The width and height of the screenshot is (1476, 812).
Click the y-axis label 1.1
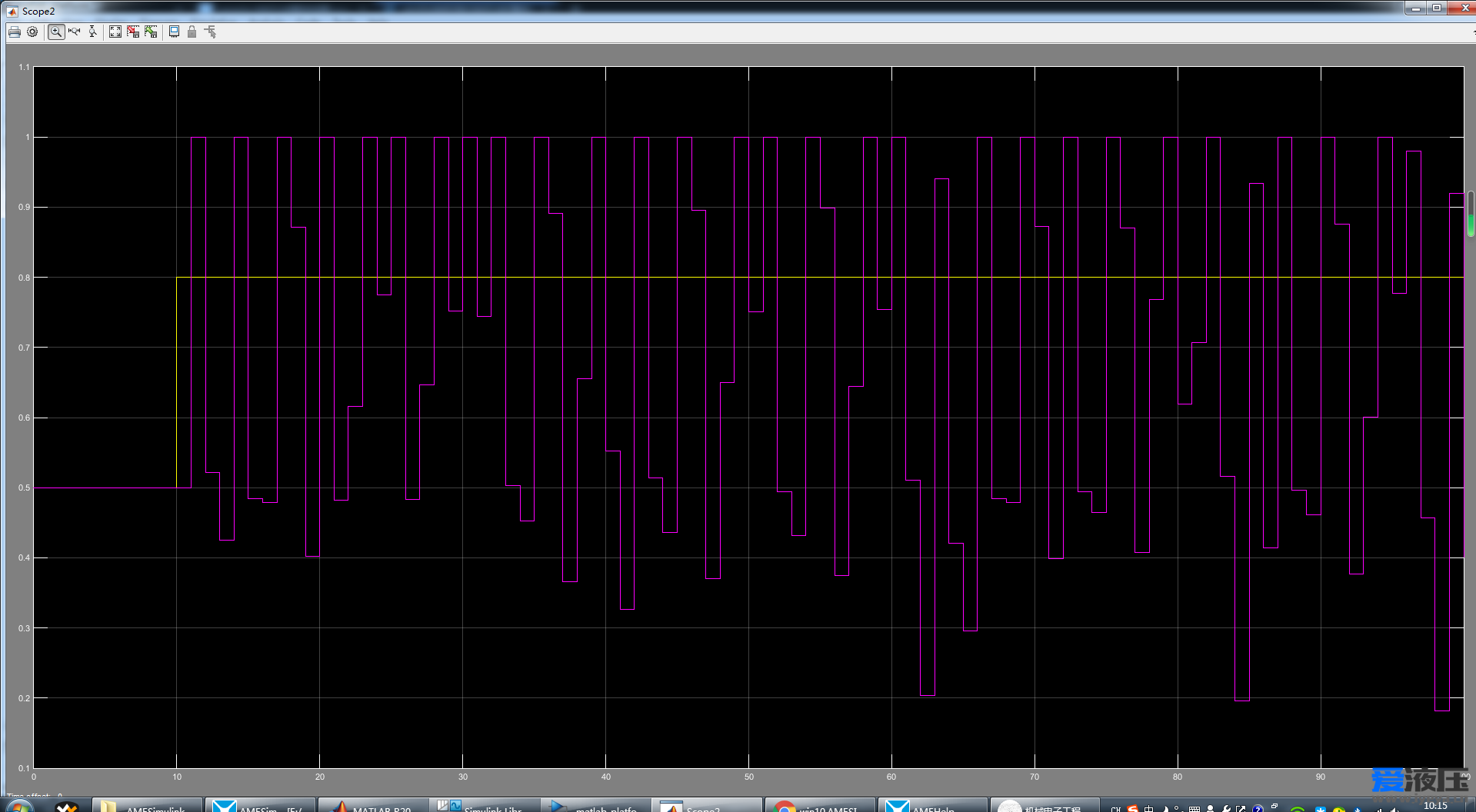coord(25,67)
